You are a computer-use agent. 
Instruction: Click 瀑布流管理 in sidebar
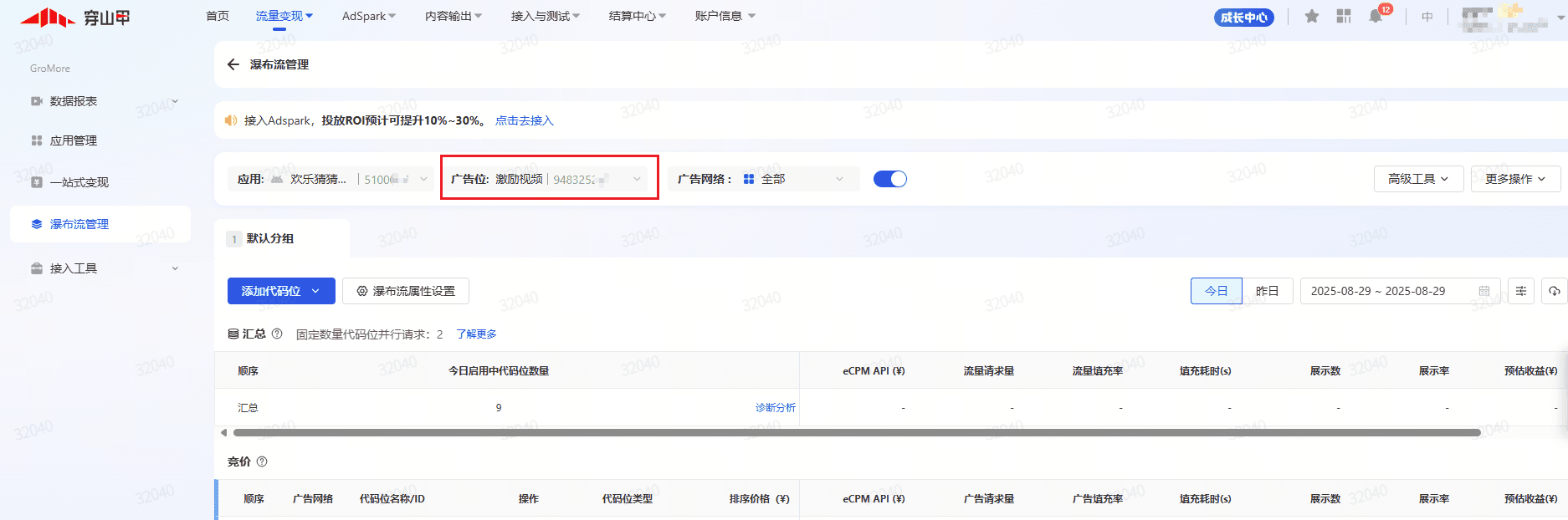point(100,224)
